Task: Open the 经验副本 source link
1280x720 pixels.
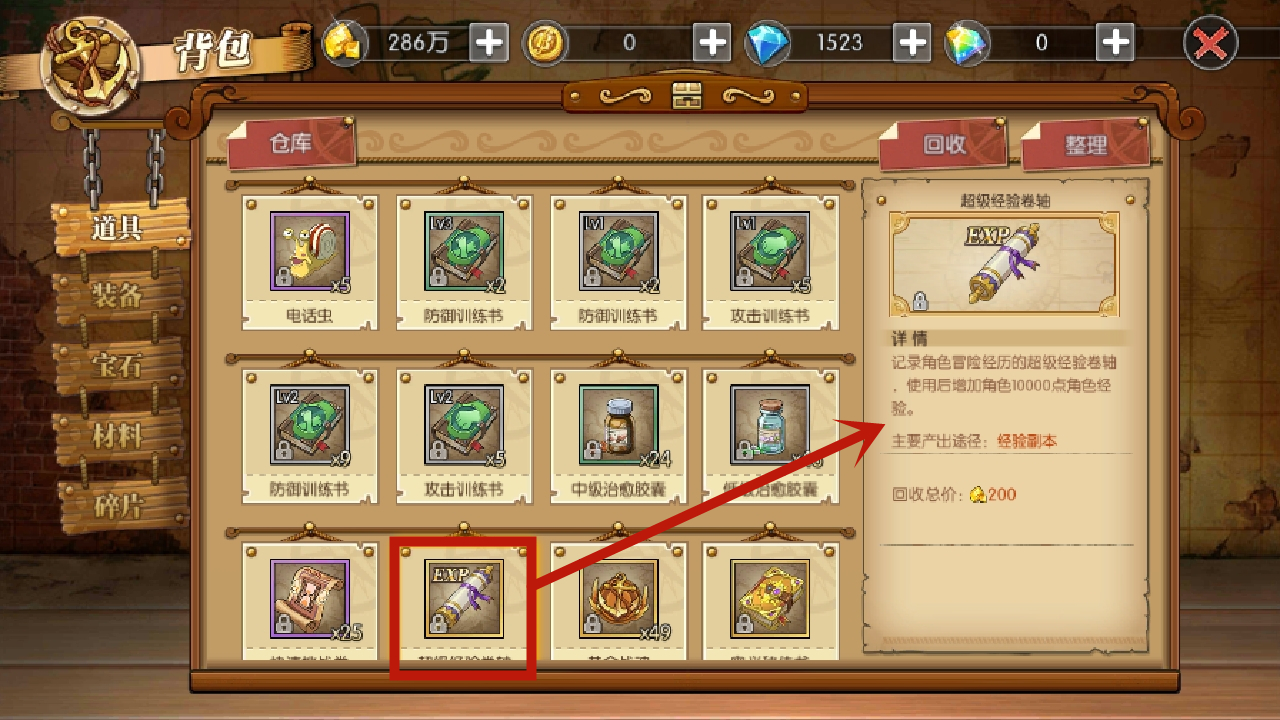Action: click(x=1027, y=441)
